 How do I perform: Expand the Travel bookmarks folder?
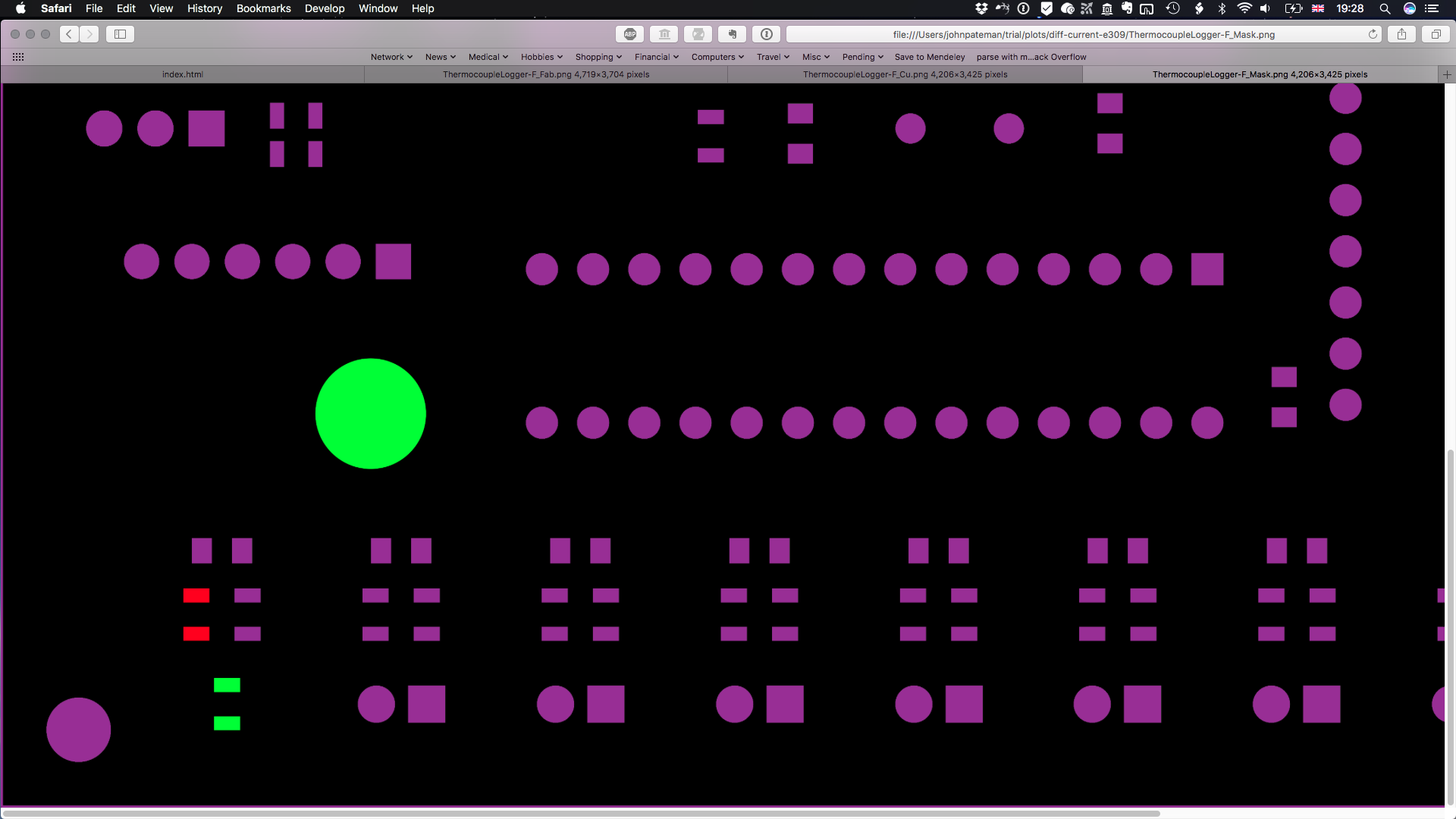[x=773, y=57]
